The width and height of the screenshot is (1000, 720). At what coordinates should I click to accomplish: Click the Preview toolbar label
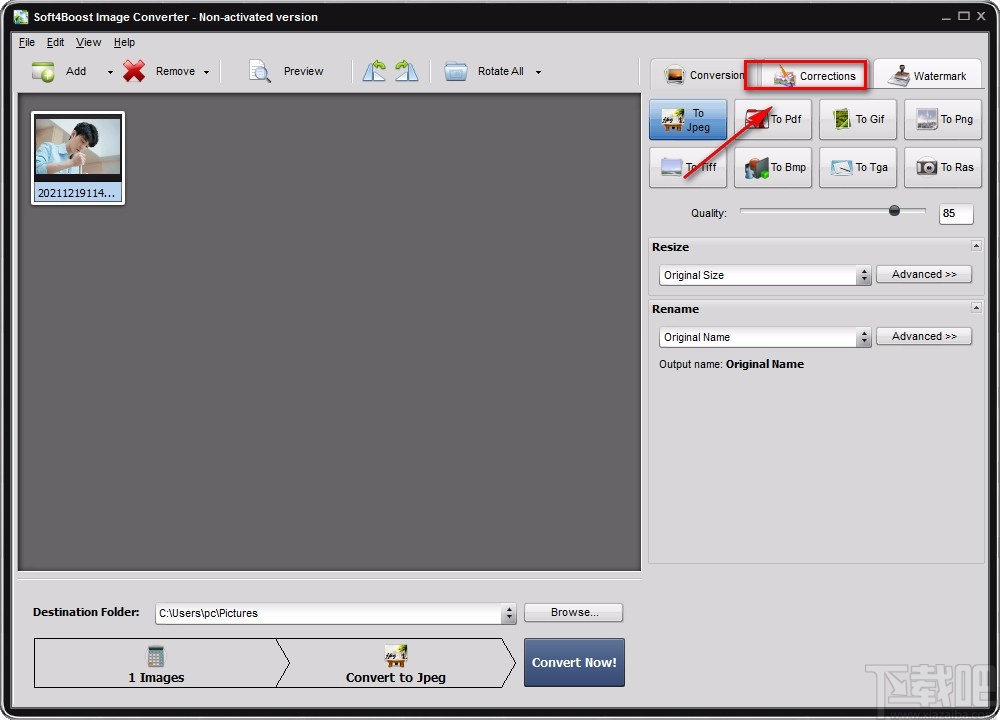[x=303, y=71]
